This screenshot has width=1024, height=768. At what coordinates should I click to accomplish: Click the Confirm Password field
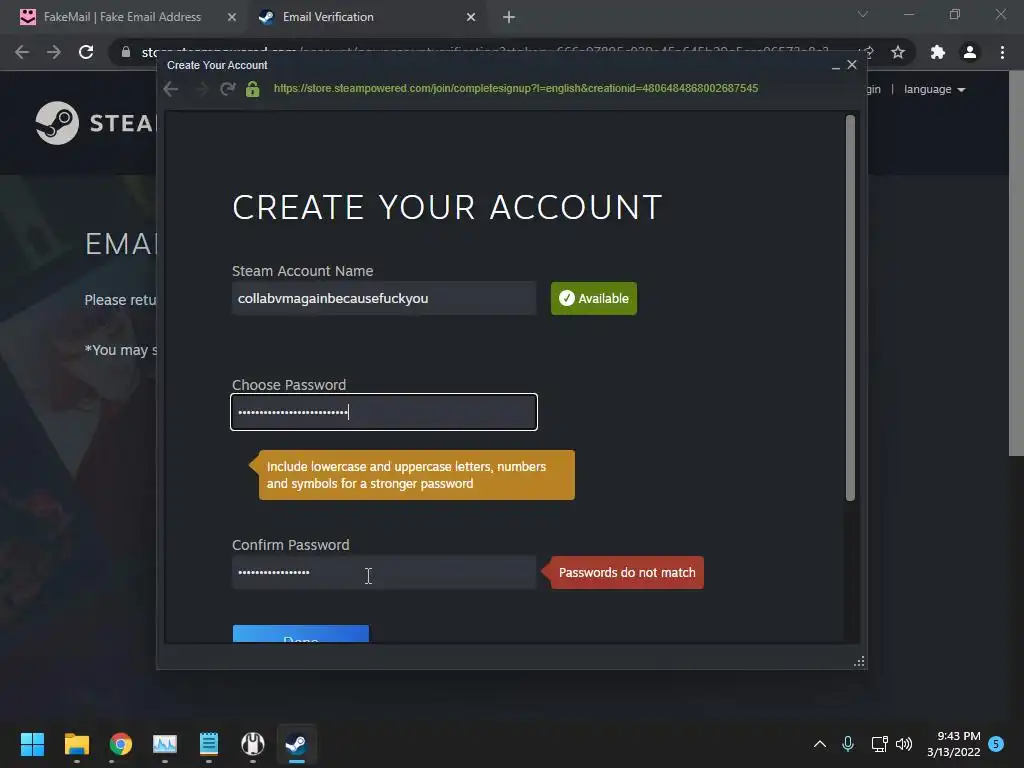click(384, 573)
